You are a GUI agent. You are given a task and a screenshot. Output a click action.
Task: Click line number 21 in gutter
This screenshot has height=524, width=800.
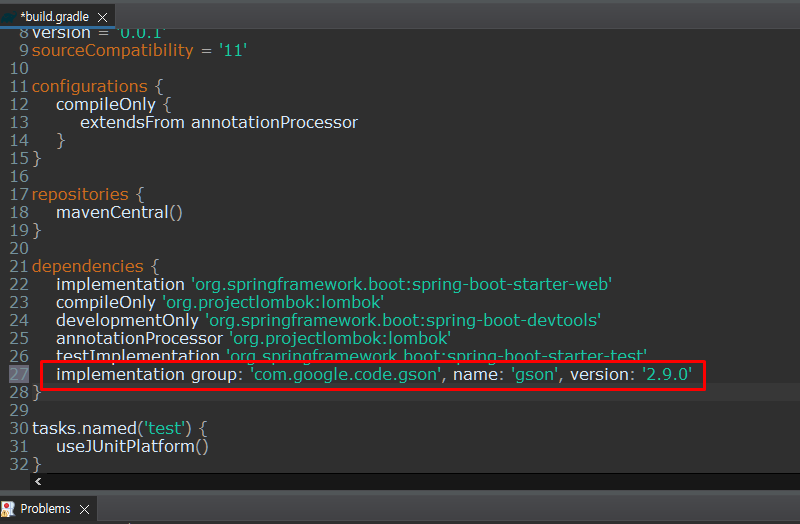[19, 266]
